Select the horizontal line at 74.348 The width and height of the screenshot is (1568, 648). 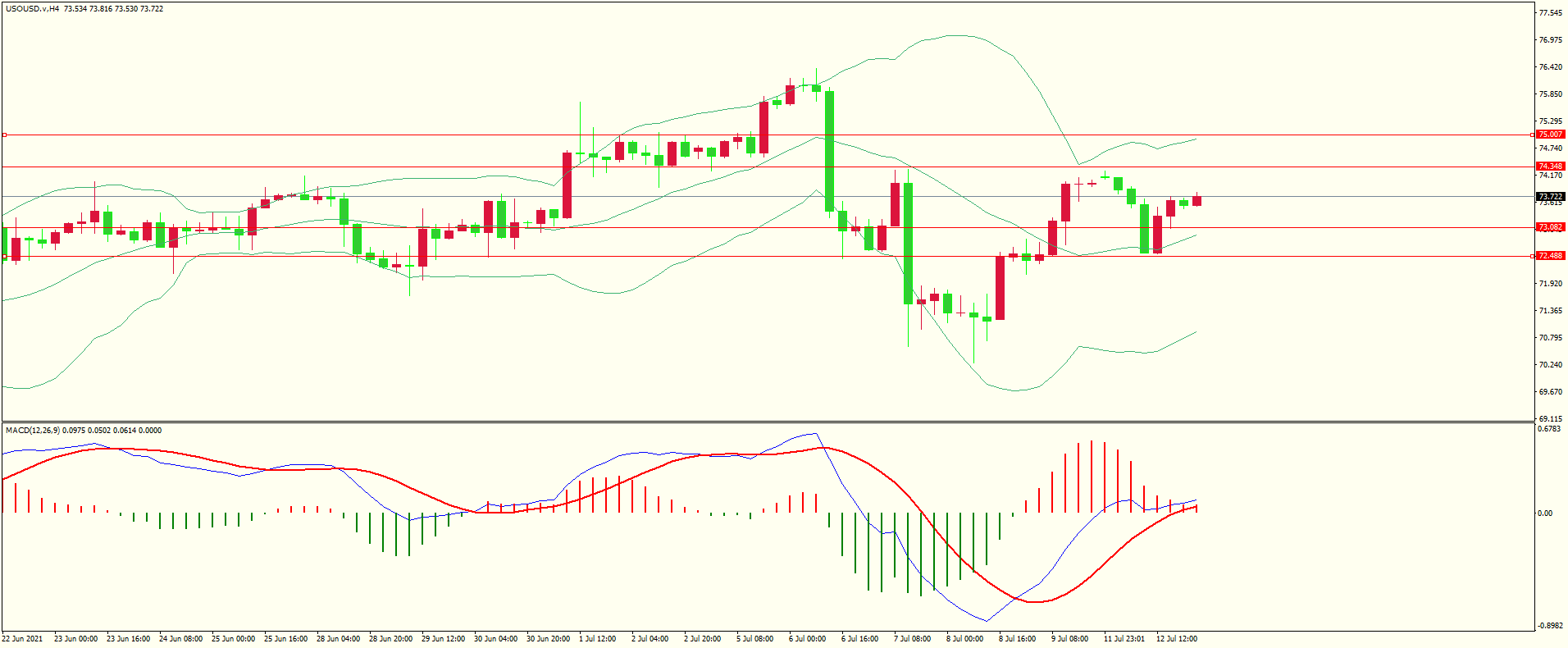(767, 167)
